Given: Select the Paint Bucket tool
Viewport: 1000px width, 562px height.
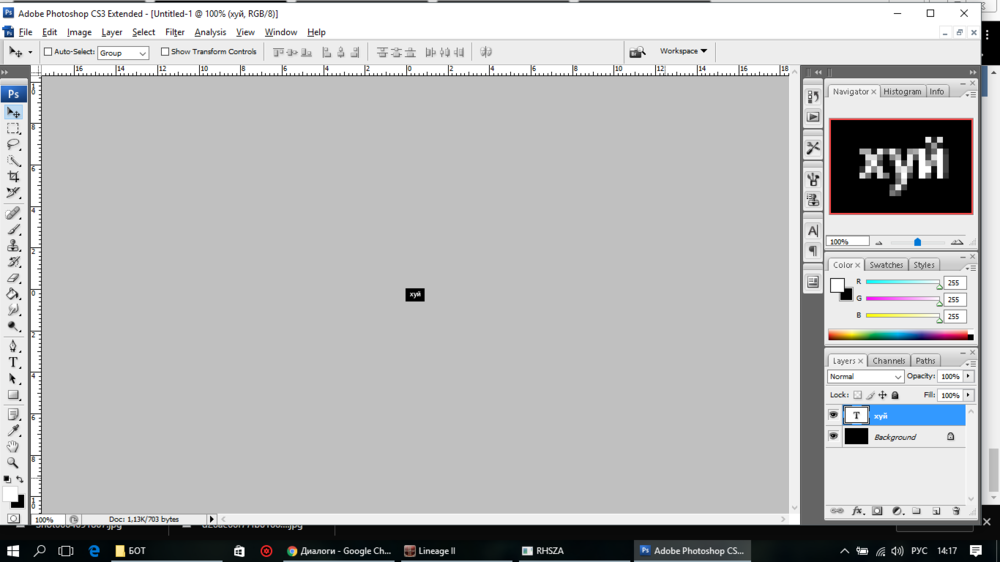Looking at the screenshot, I should point(13,294).
